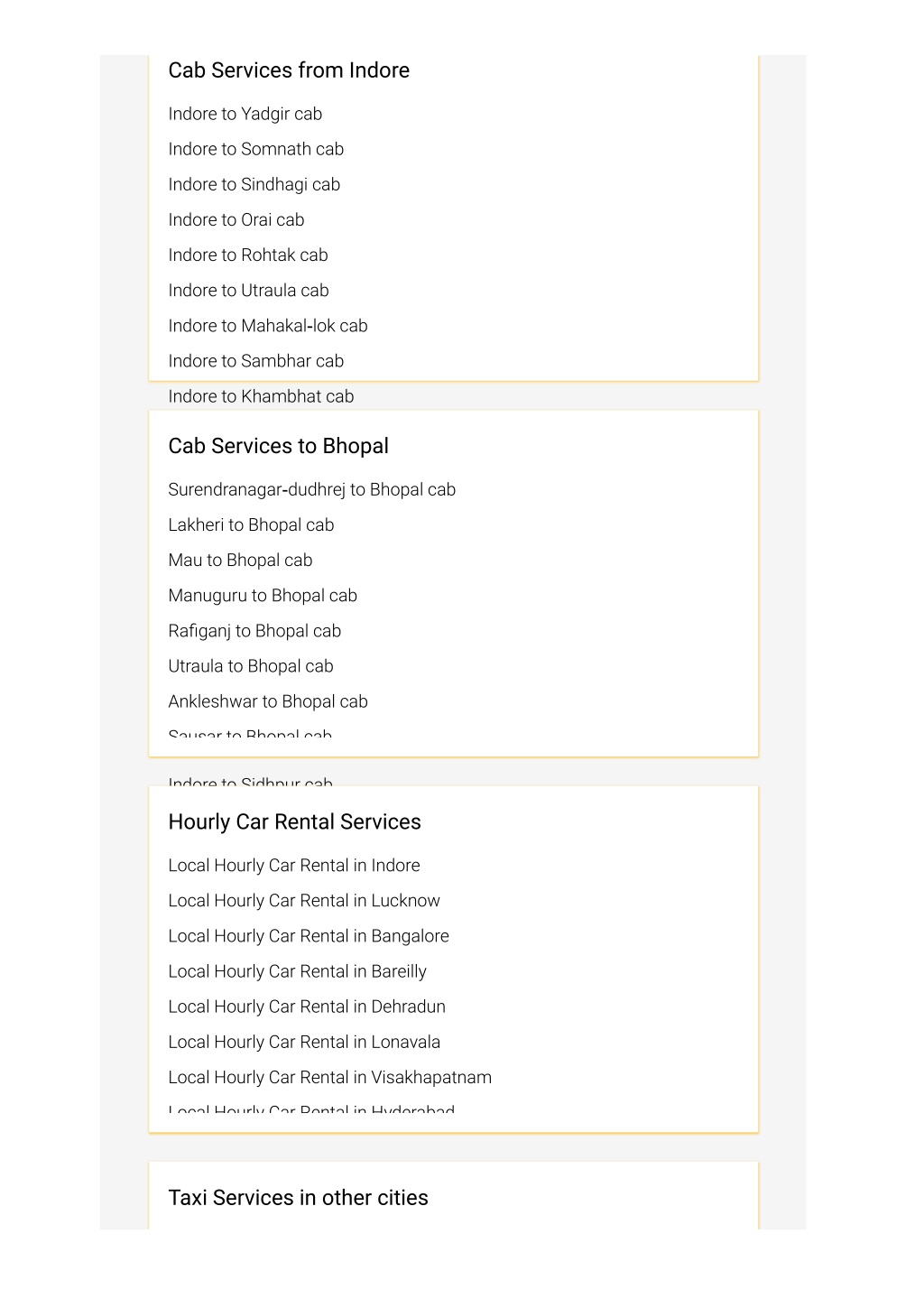
Task: Click the Indore to Orai cab link
Action: point(236,219)
